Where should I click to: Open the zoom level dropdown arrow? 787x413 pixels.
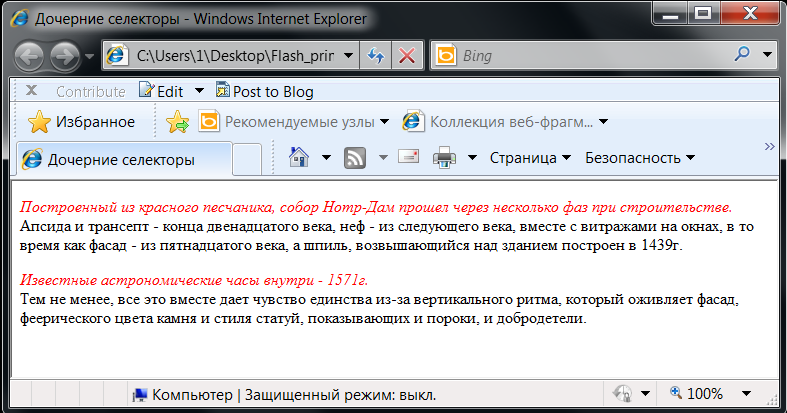(x=746, y=393)
